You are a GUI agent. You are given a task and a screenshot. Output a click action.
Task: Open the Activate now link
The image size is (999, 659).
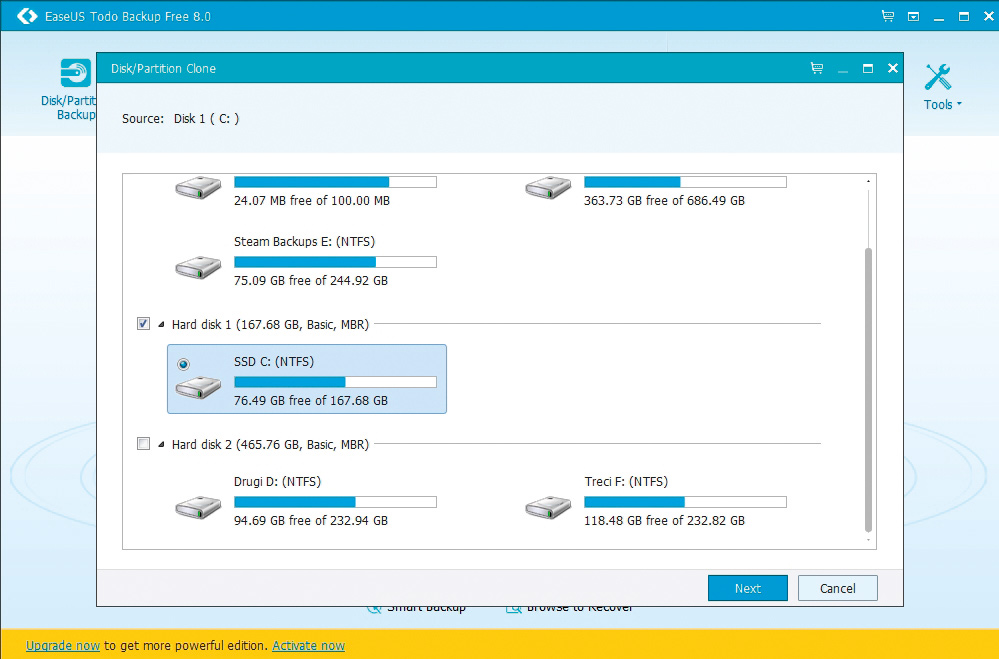click(x=308, y=646)
